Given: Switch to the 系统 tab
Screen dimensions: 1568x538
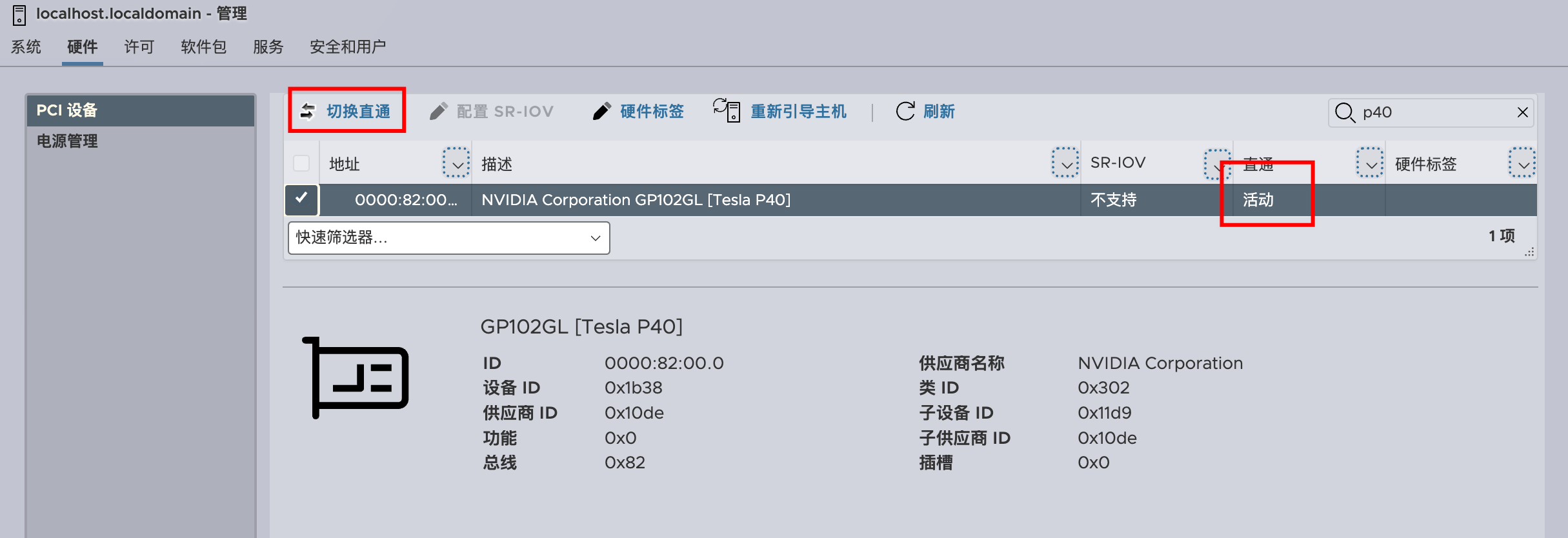Looking at the screenshot, I should coord(26,47).
